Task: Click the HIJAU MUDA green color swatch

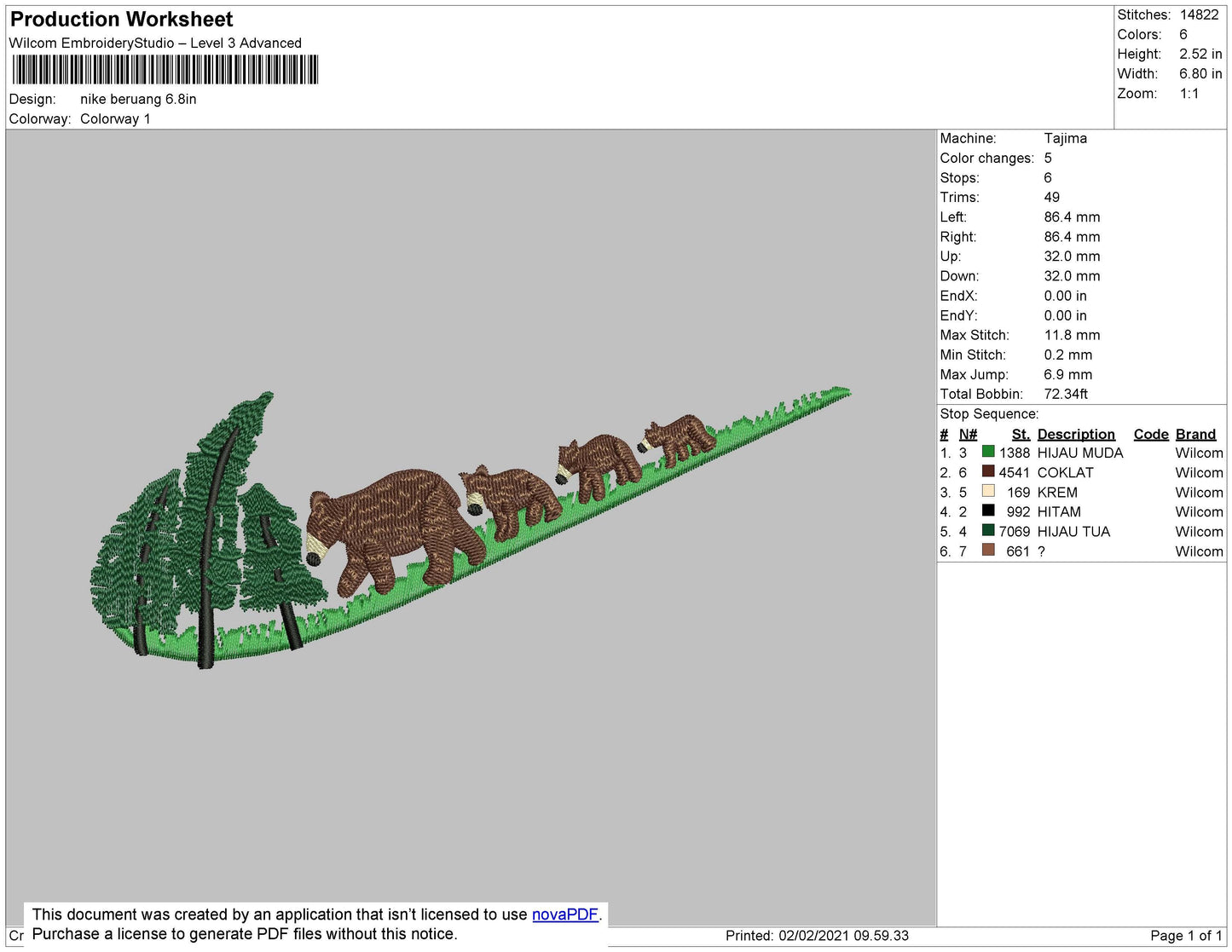Action: pyautogui.click(x=988, y=452)
